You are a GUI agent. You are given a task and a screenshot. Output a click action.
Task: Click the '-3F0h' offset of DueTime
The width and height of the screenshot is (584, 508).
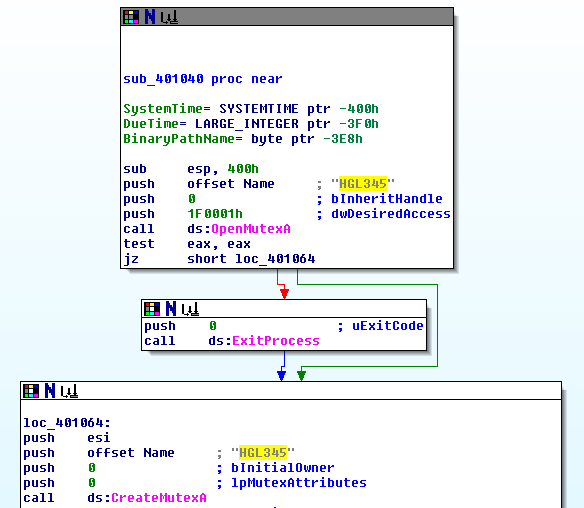coord(359,124)
